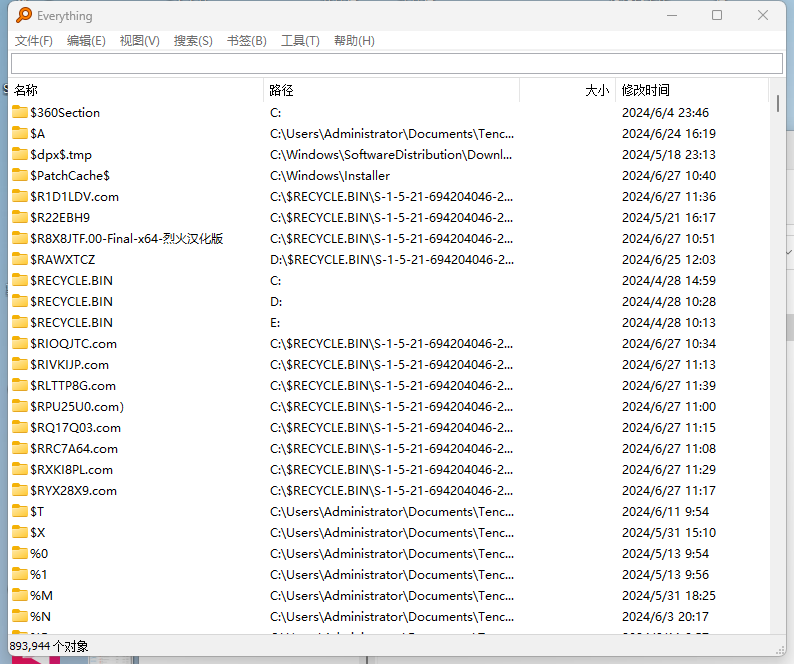Maximize the Everything window
The width and height of the screenshot is (794, 664).
tap(717, 15)
